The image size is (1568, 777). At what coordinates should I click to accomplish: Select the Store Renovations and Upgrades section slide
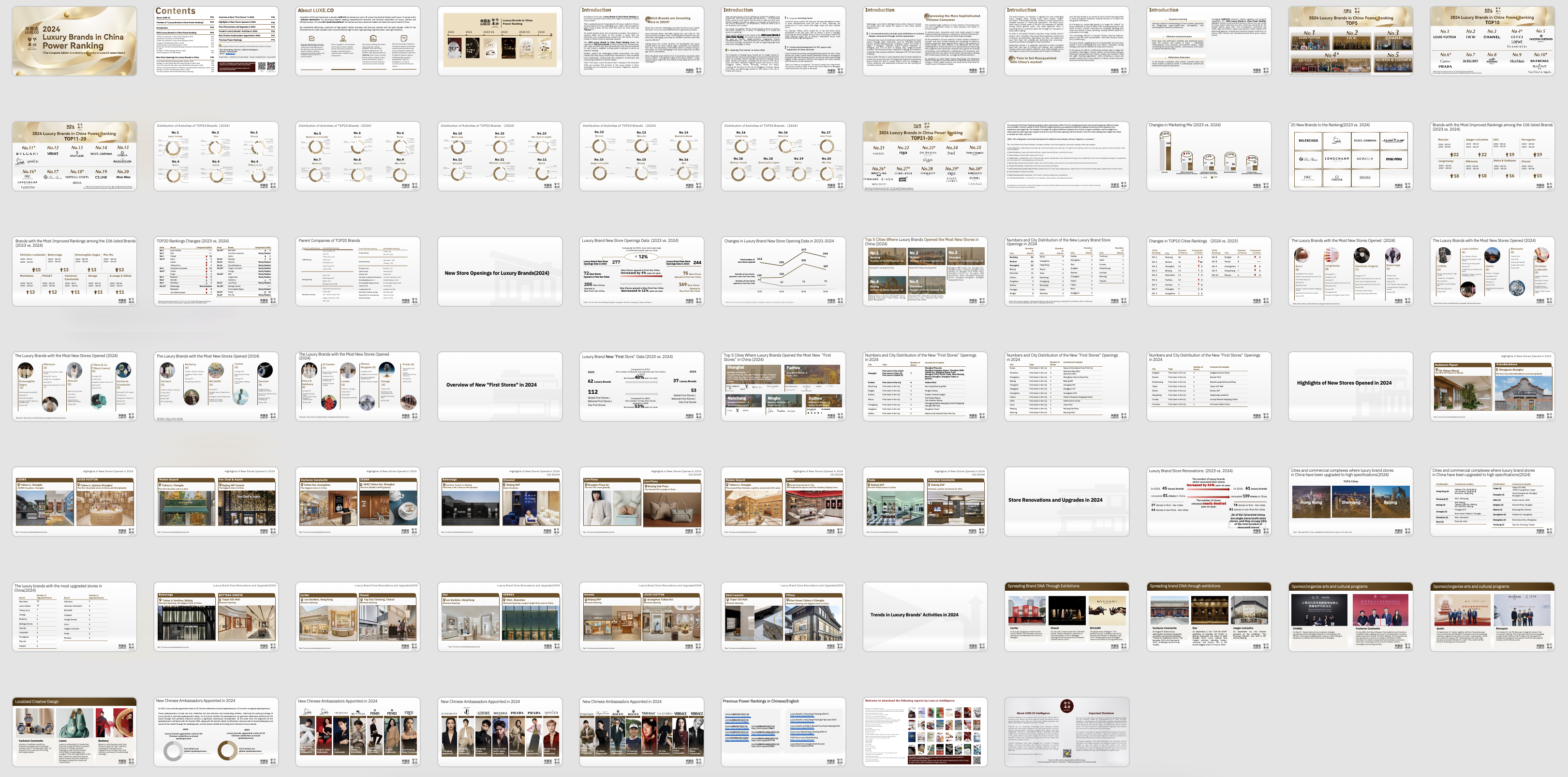(1066, 502)
